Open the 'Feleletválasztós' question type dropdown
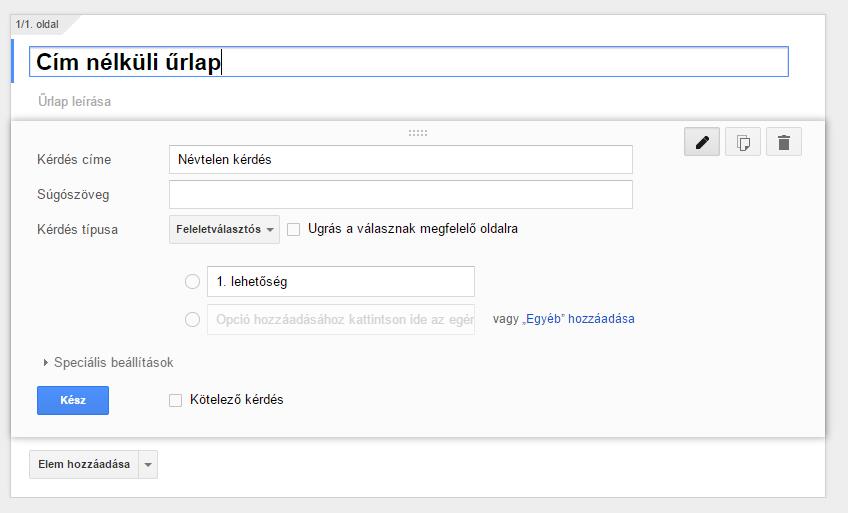848x513 pixels. coord(224,230)
